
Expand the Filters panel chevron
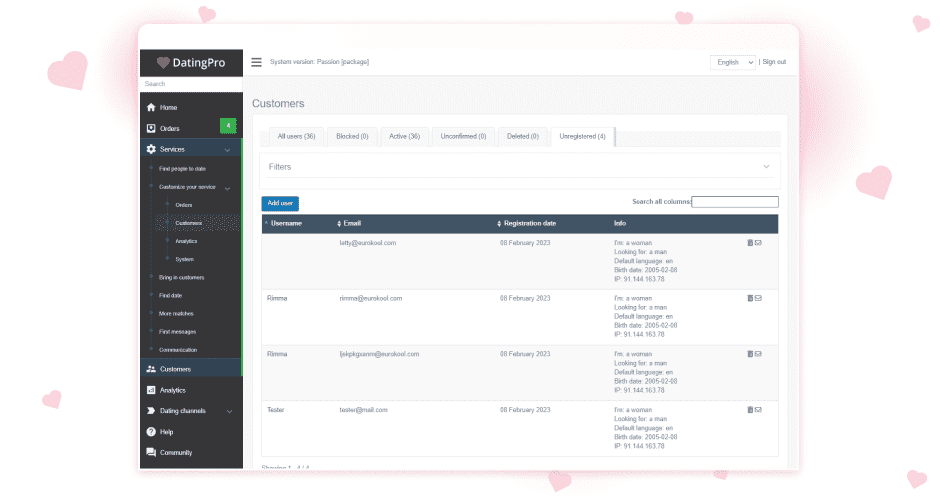click(x=766, y=167)
